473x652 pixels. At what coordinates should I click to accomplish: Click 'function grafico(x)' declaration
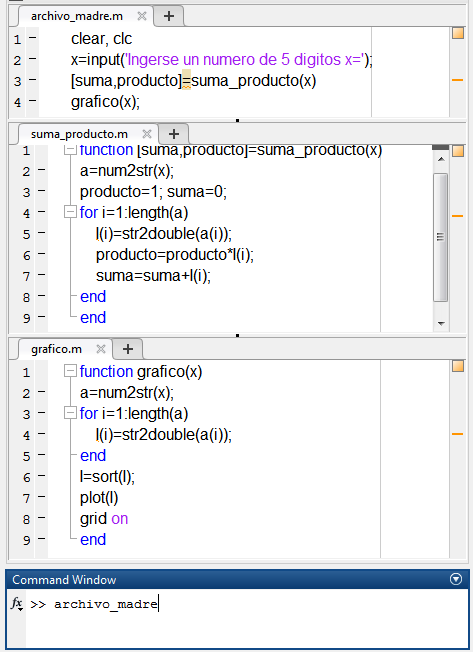tap(141, 371)
